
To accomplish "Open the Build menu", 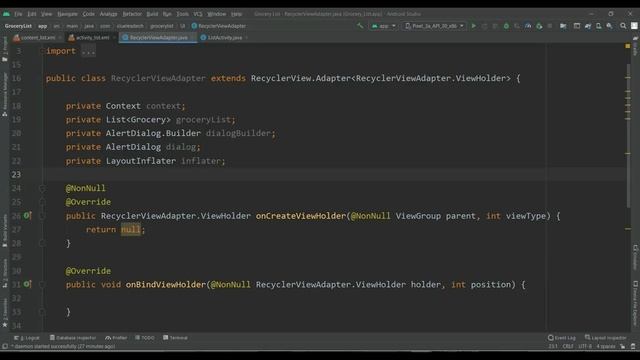I will (x=152, y=14).
